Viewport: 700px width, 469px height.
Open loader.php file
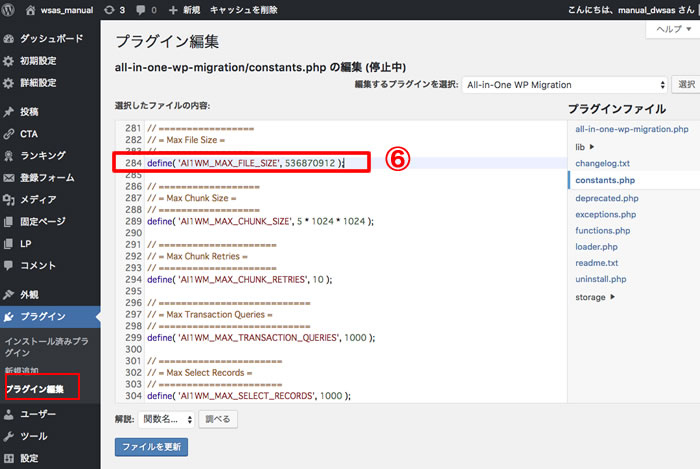(596, 247)
